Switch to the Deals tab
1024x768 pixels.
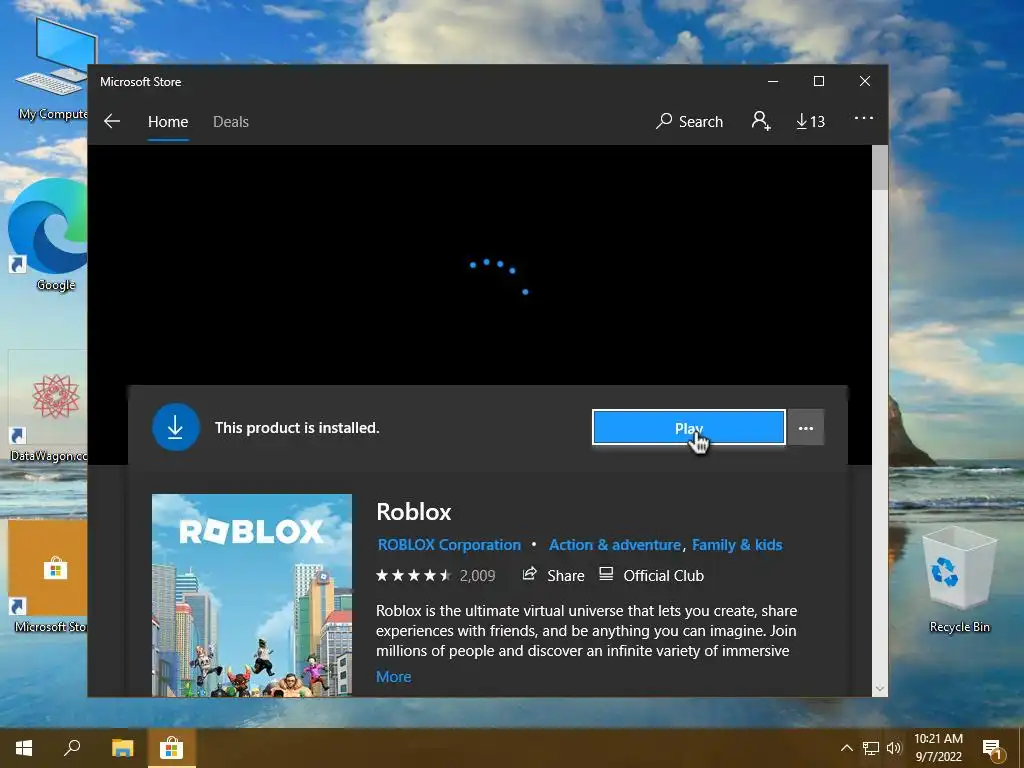[231, 121]
